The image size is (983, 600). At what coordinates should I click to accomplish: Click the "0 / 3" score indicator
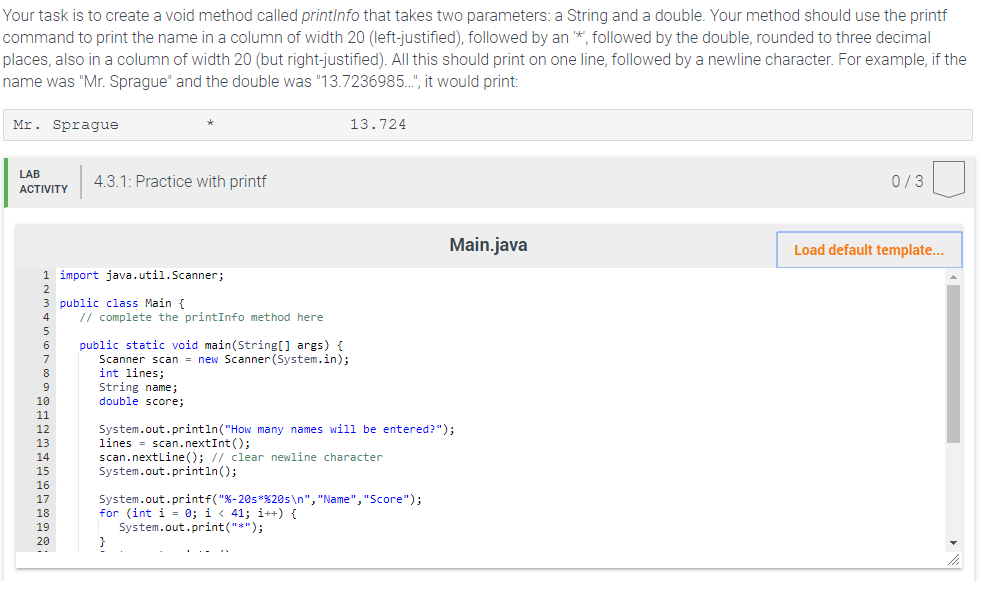907,181
